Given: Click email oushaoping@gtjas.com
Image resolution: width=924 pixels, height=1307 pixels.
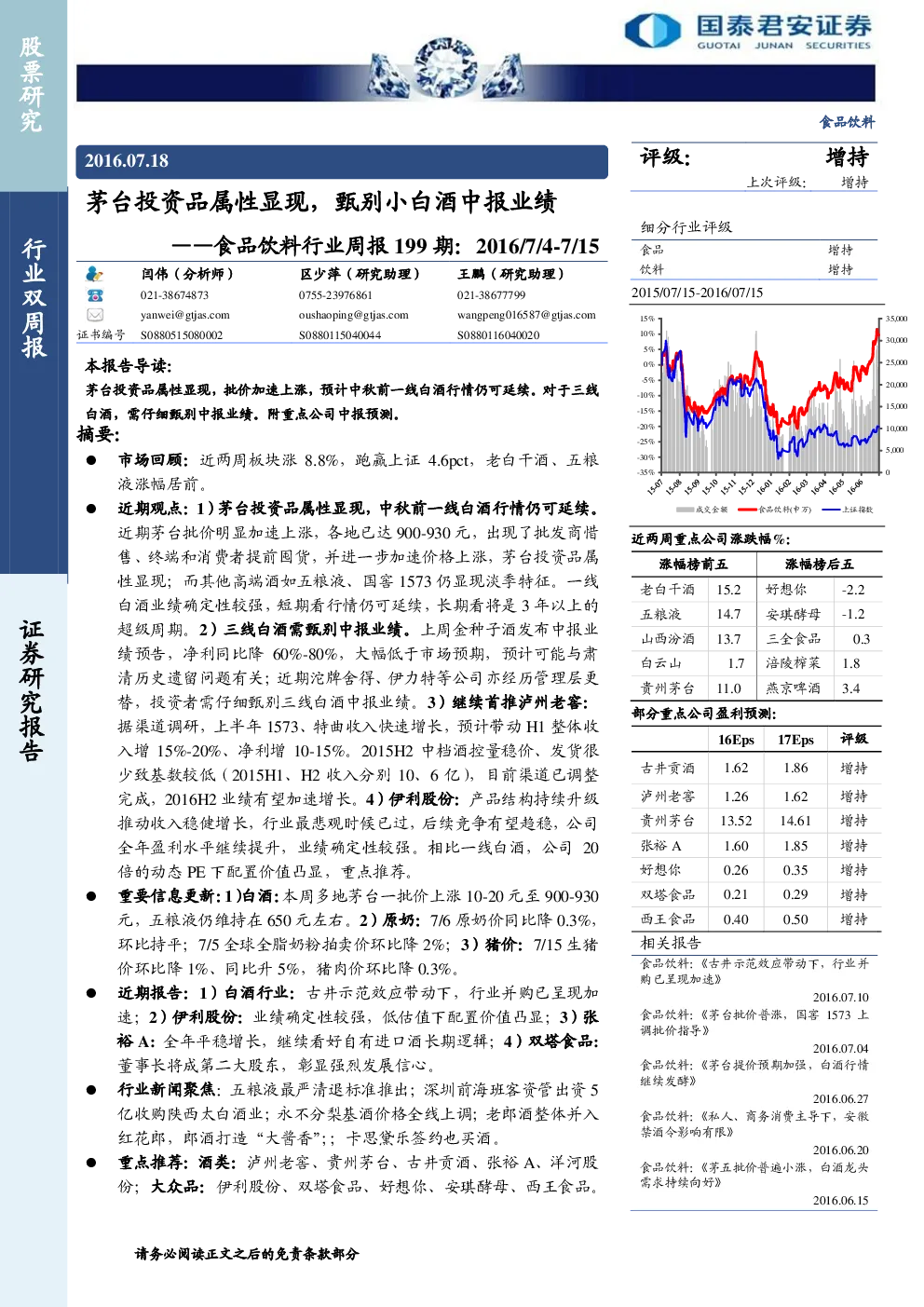Looking at the screenshot, I should click(353, 315).
